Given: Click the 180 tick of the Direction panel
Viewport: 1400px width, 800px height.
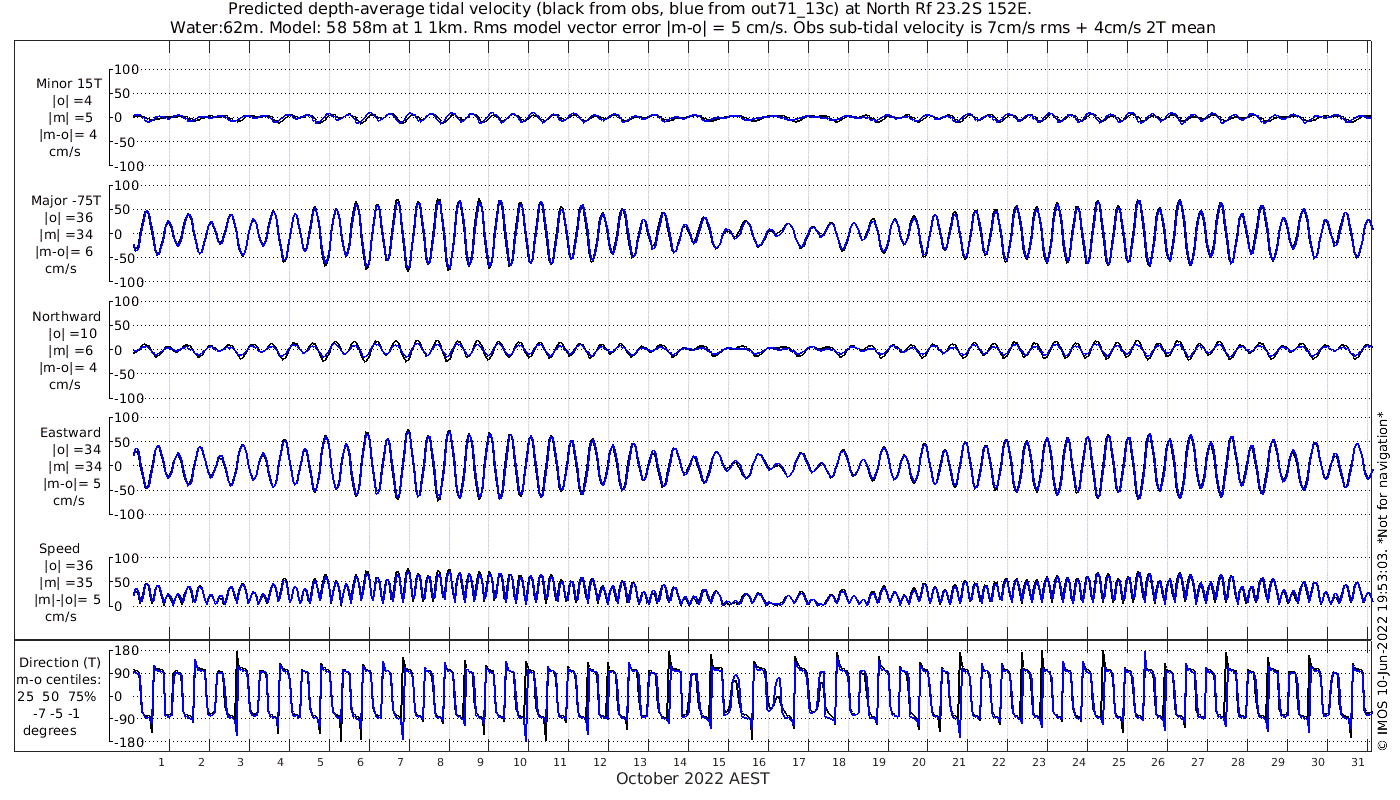Looking at the screenshot, I should [x=127, y=651].
